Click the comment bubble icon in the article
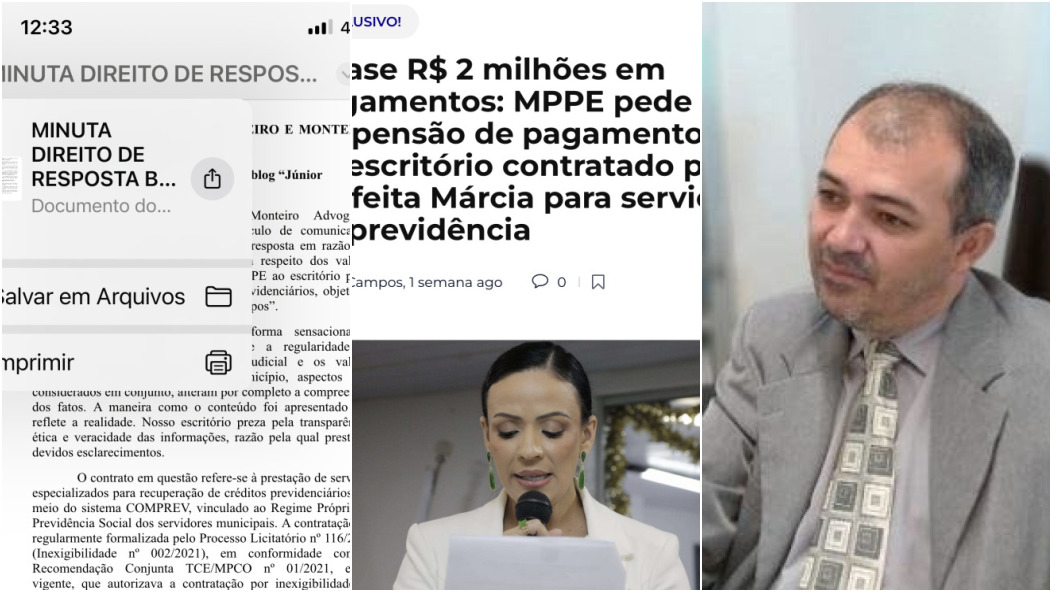This screenshot has height=592, width=1052. pos(540,281)
